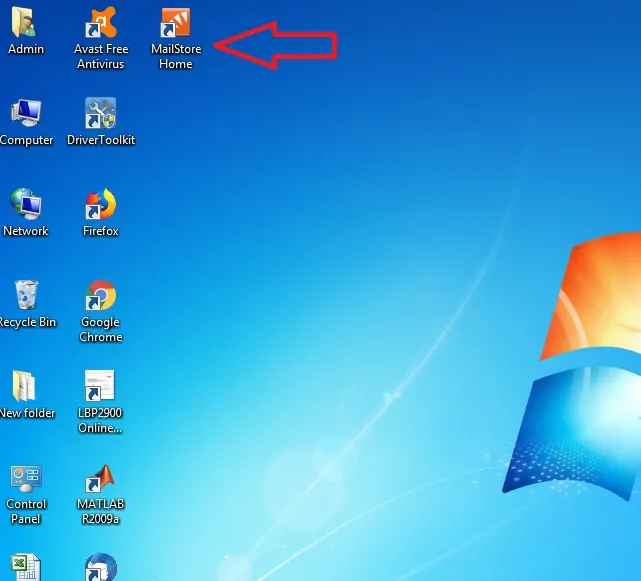Click the 'Firefox' label text
The height and width of the screenshot is (581, 641).
(101, 231)
